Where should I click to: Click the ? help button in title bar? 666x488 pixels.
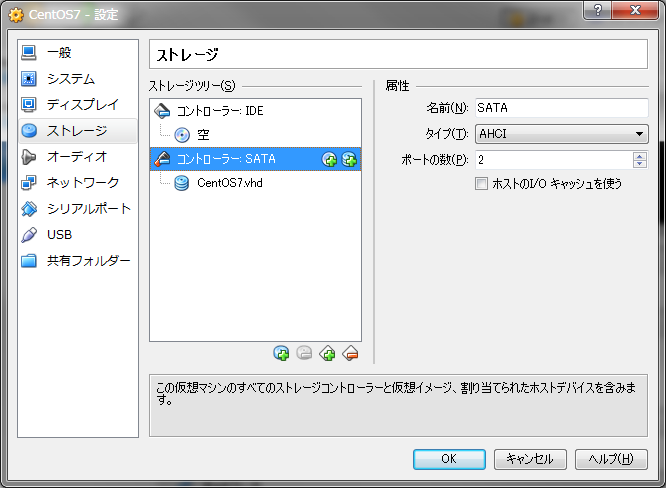(x=598, y=10)
